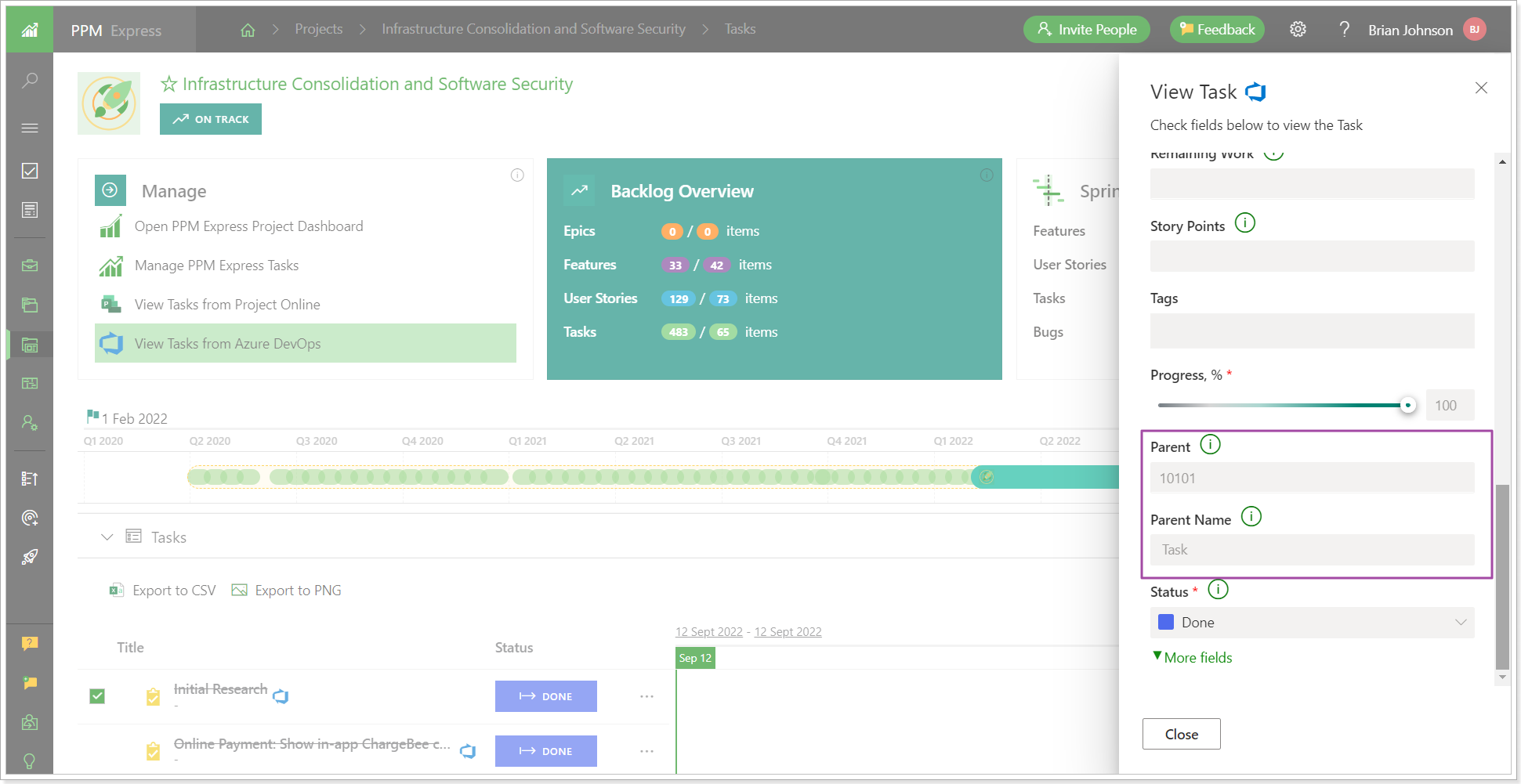Open PPM Express Project Dashboard

(x=248, y=226)
